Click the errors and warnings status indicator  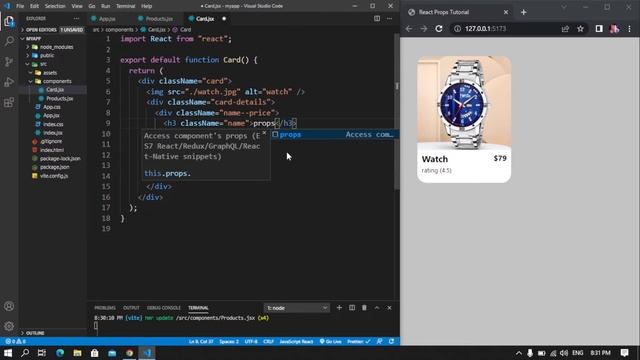[16, 341]
